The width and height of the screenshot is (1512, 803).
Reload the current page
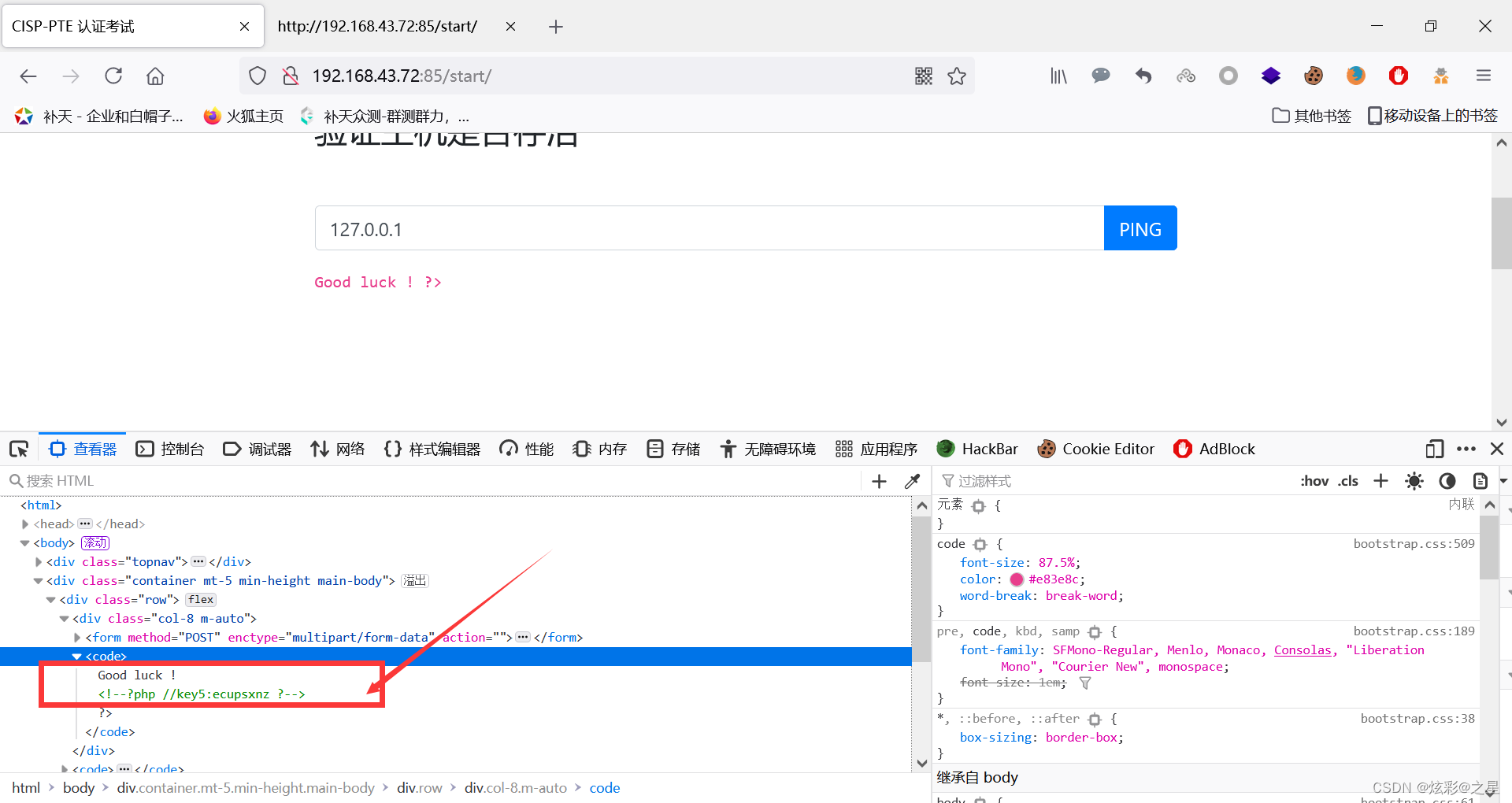pos(113,76)
